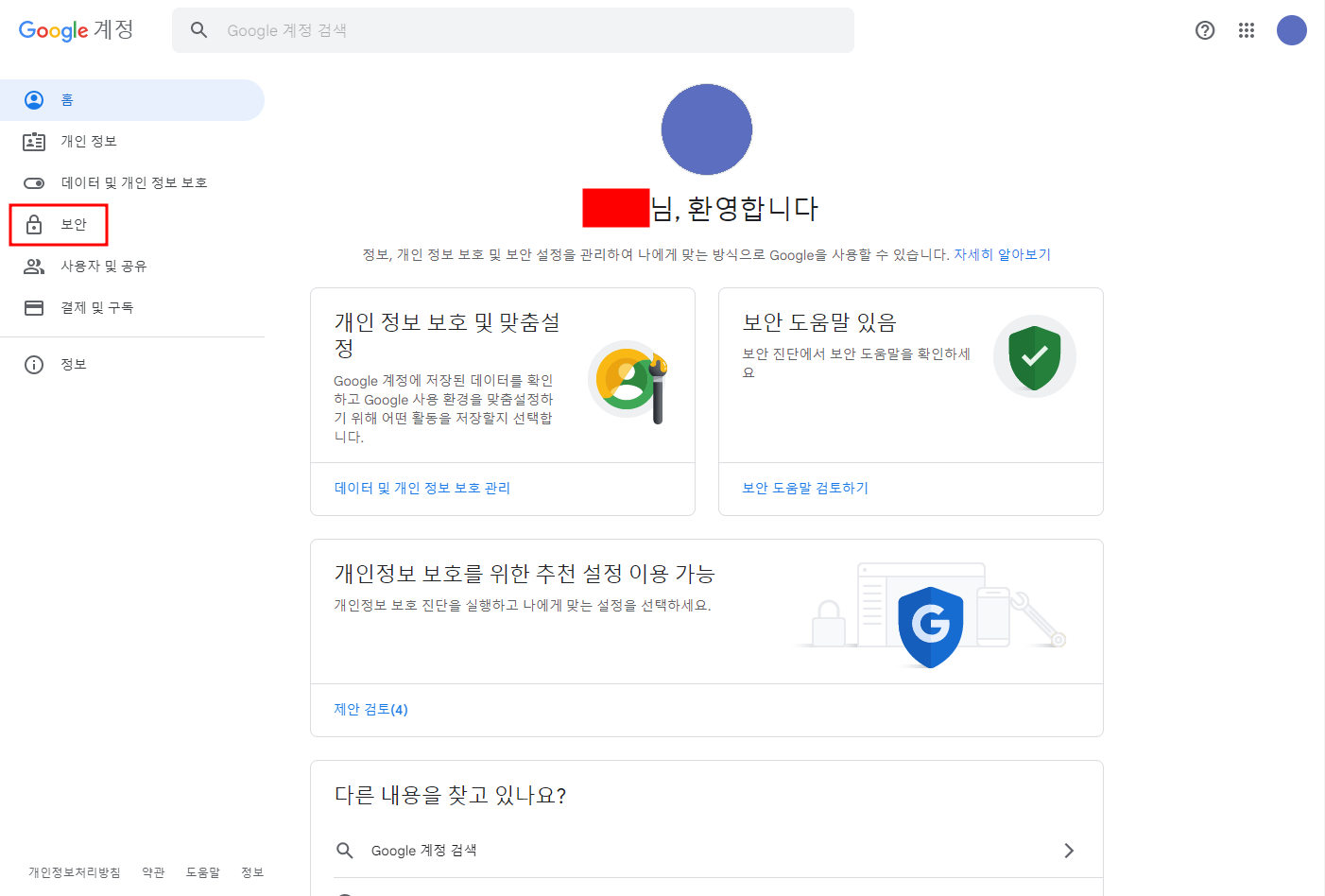Click the blue Google shield illustration
Viewport: 1325px width, 896px height.
pyautogui.click(x=931, y=627)
